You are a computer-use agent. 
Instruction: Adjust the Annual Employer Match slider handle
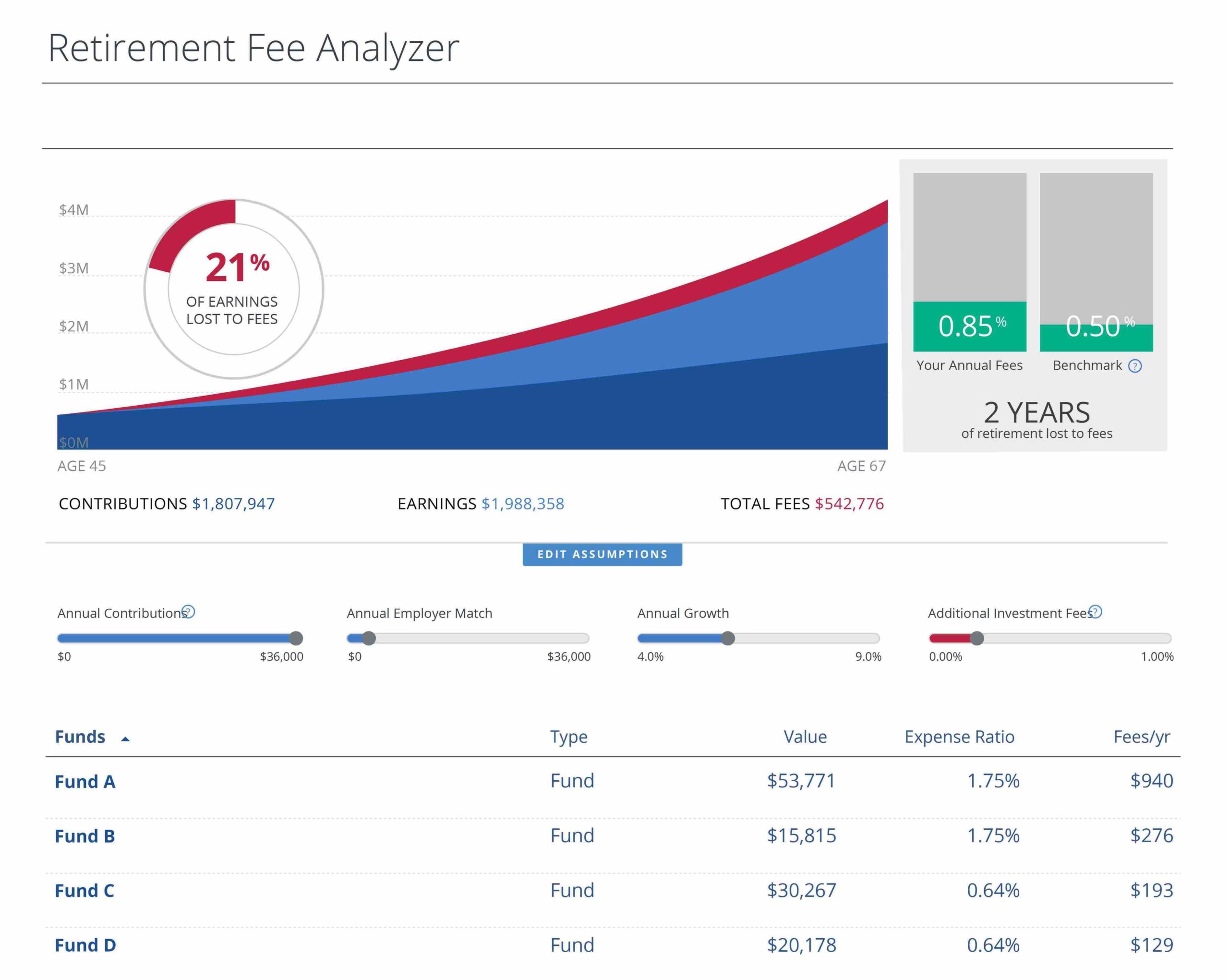[x=369, y=638]
